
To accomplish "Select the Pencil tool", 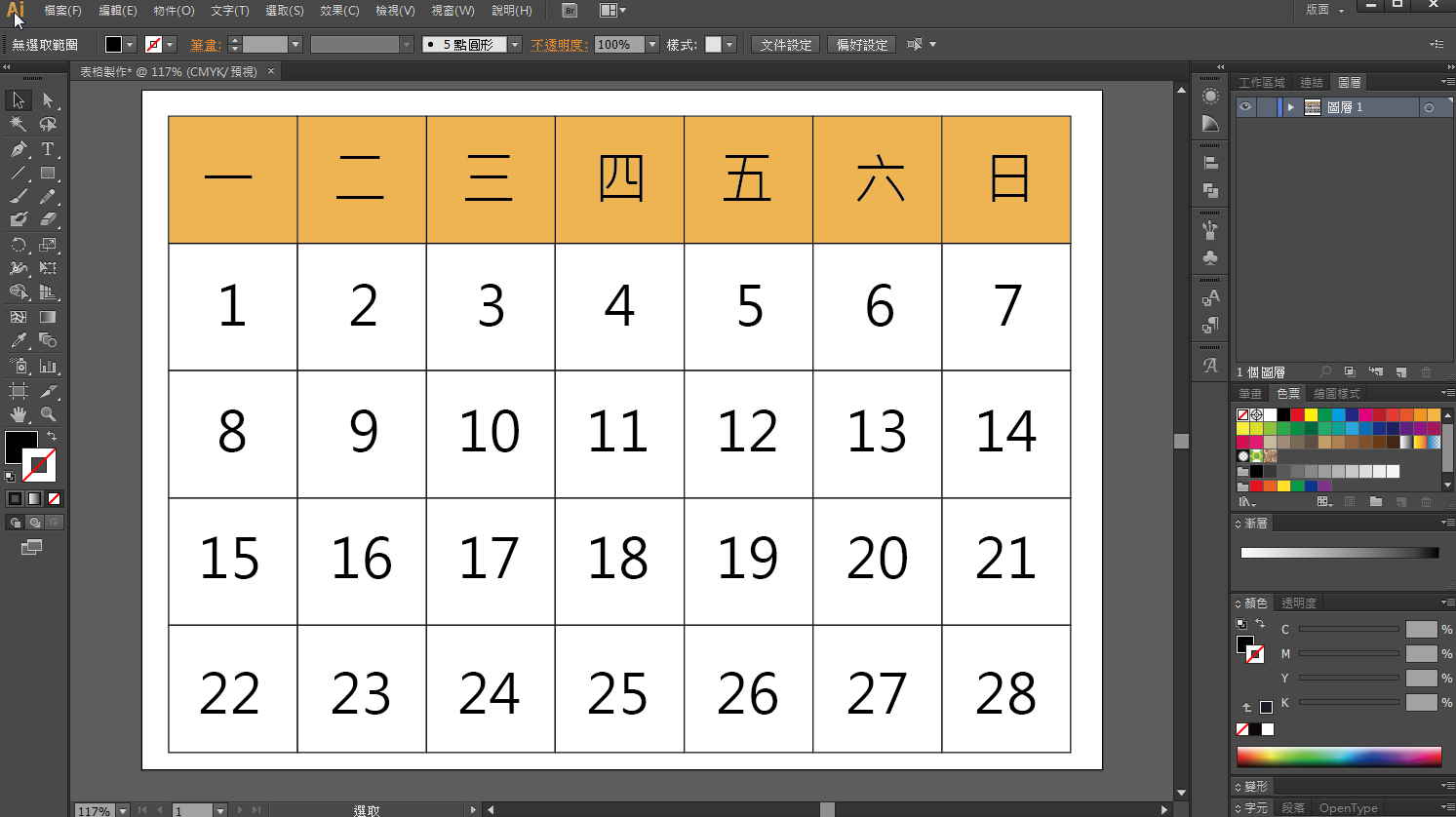I will [x=48, y=196].
